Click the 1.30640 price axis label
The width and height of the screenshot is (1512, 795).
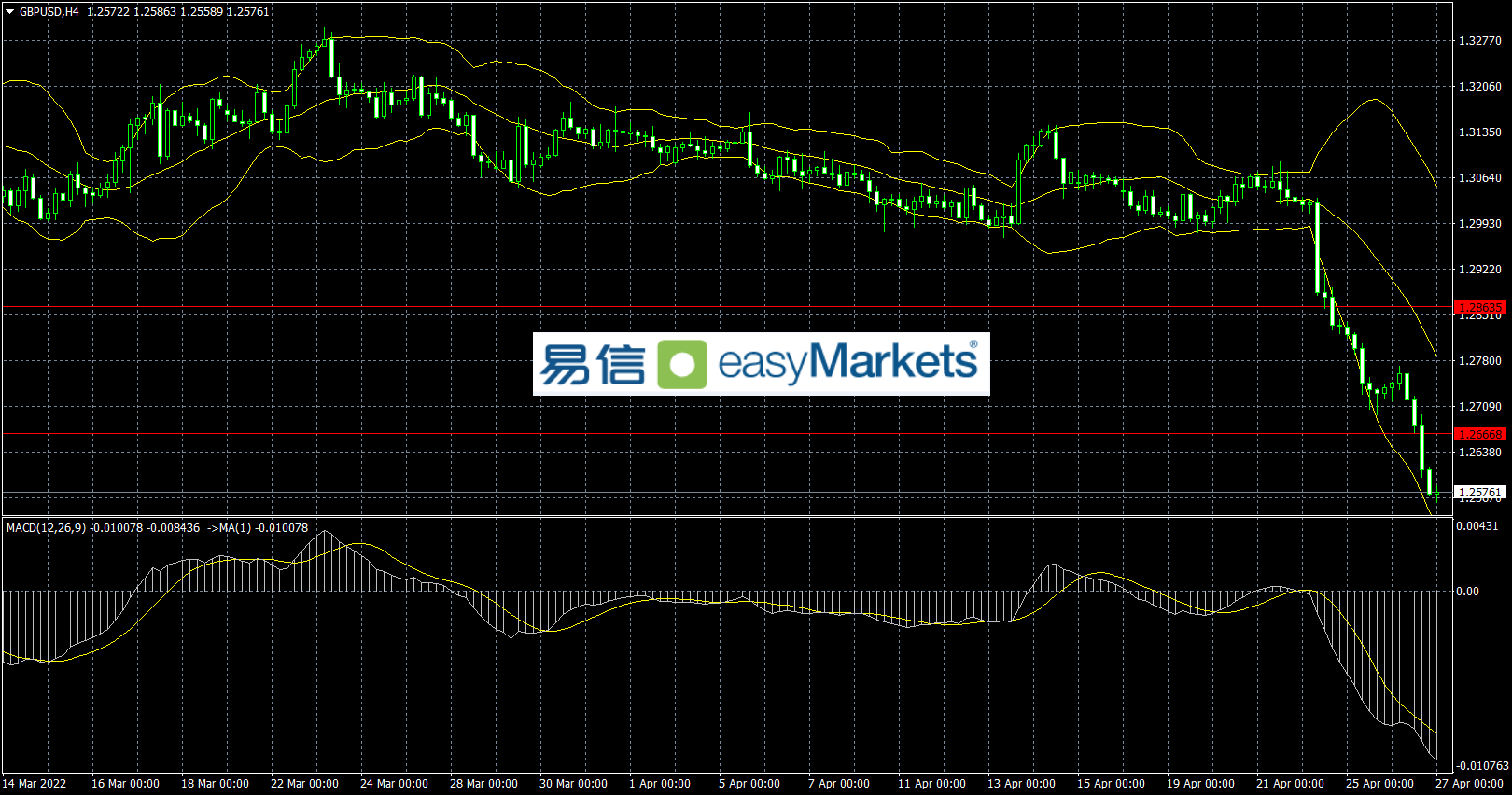coord(1480,178)
